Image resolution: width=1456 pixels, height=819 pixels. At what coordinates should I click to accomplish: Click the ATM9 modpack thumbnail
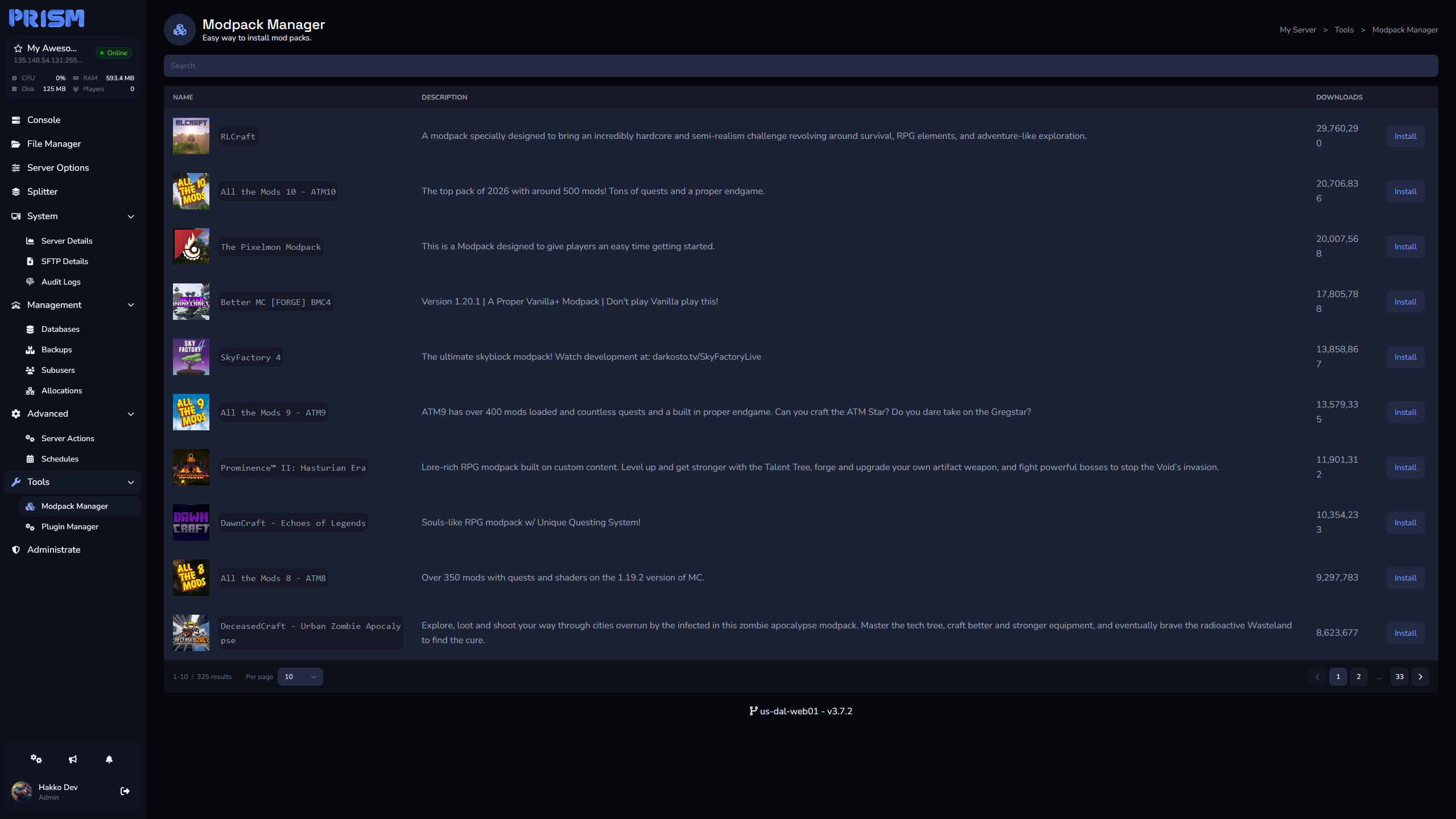tap(191, 412)
